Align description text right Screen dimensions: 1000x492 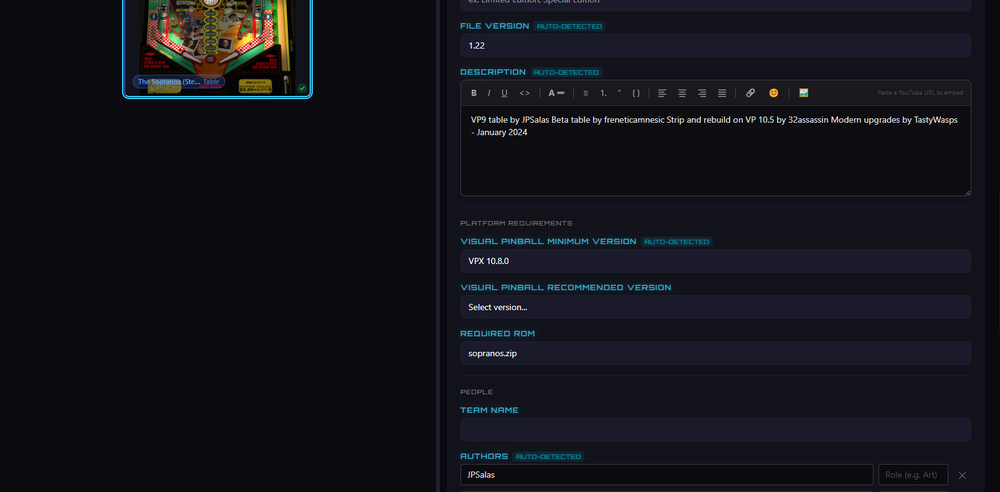[x=702, y=93]
